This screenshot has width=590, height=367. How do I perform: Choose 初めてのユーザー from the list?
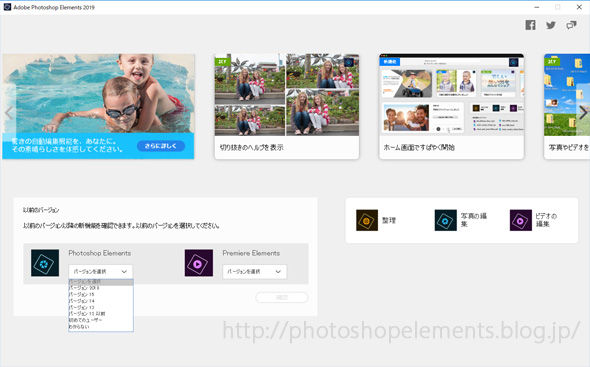(101, 320)
